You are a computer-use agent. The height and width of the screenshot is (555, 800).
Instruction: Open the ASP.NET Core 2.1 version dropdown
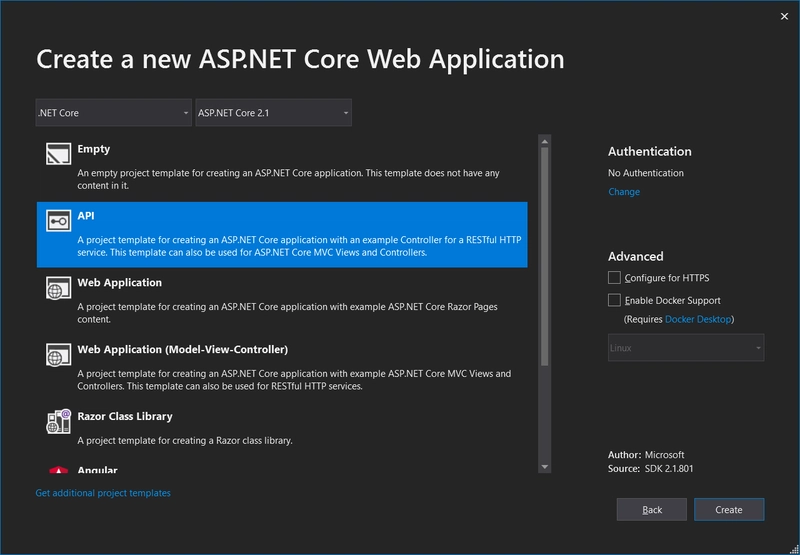point(273,113)
